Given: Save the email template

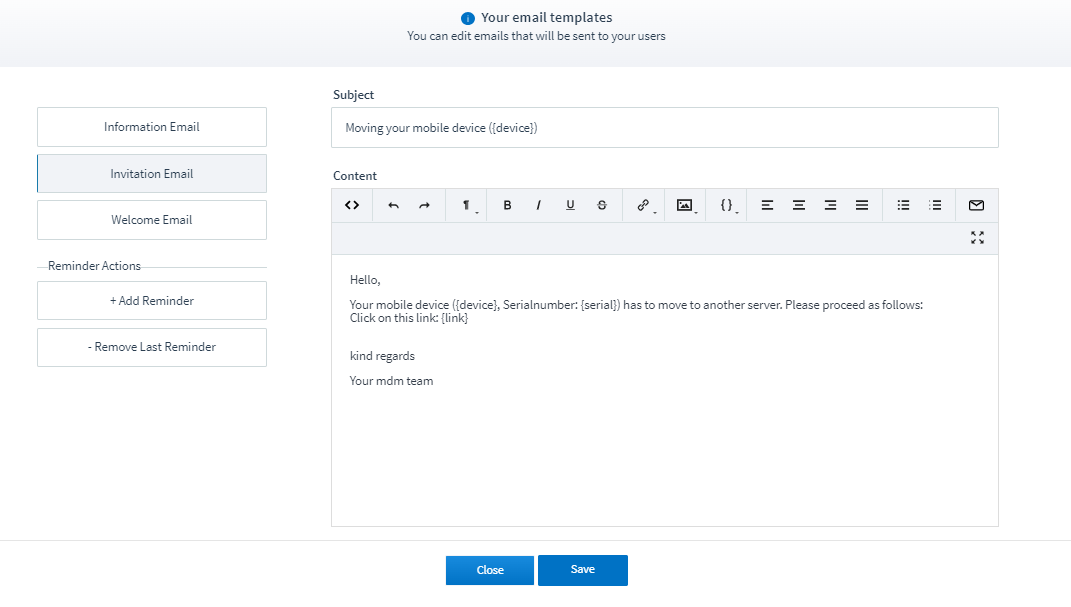Looking at the screenshot, I should [583, 570].
